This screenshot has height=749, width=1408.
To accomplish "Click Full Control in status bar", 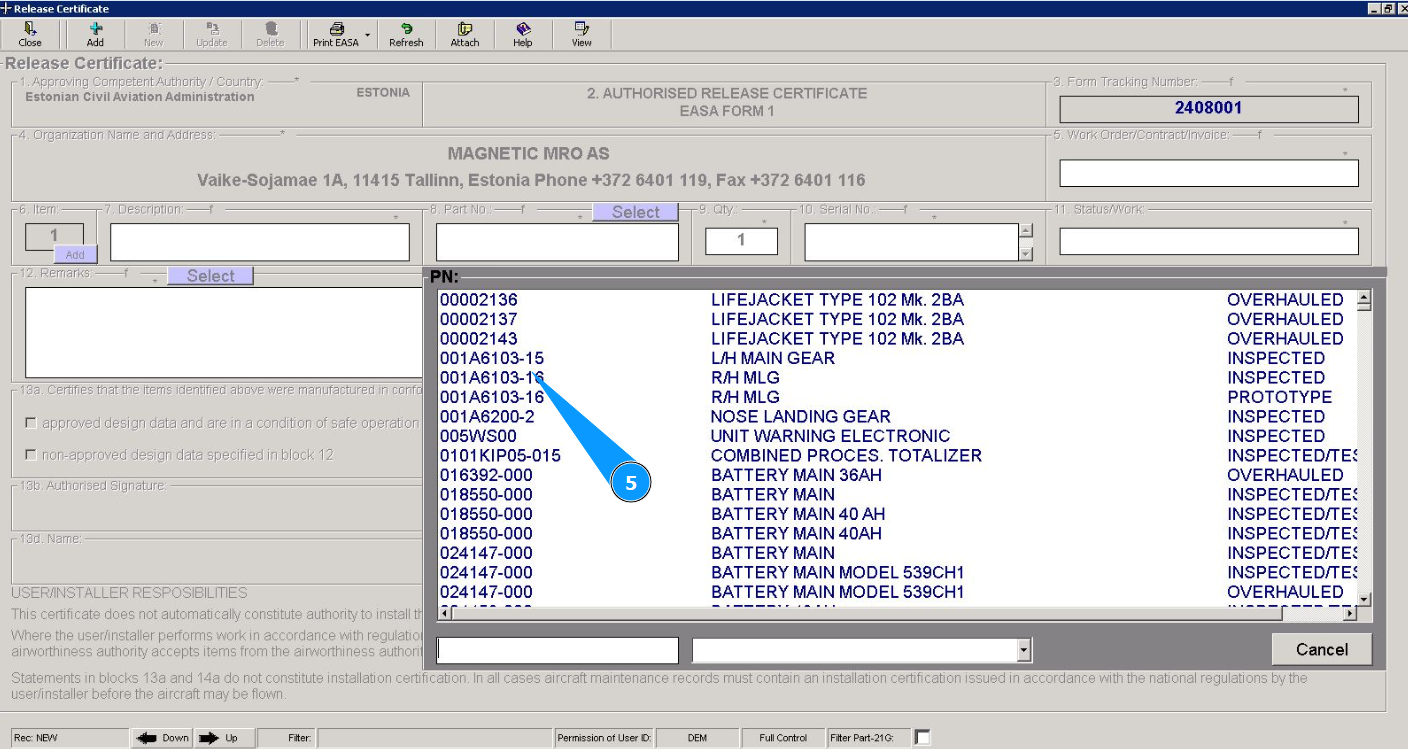I will pyautogui.click(x=783, y=738).
